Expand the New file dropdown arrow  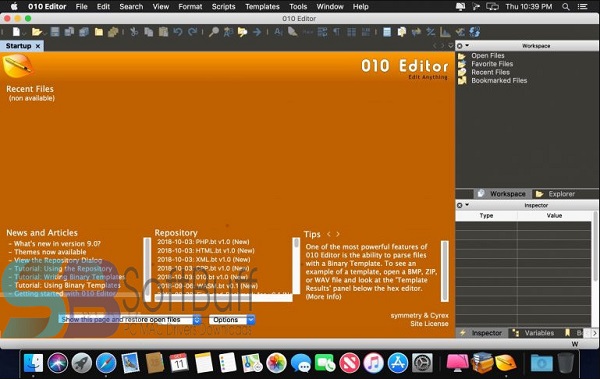[x=24, y=34]
